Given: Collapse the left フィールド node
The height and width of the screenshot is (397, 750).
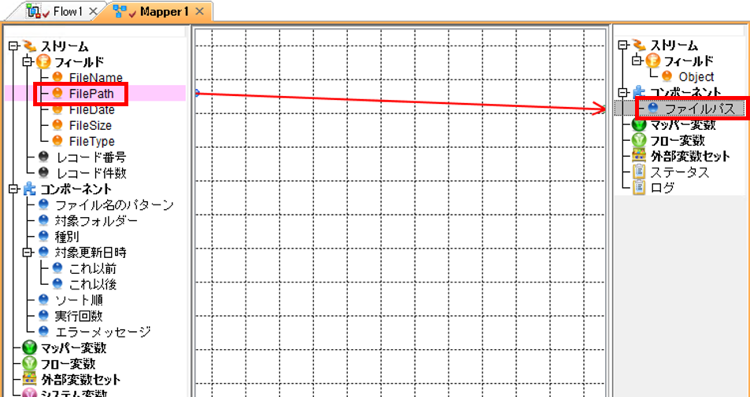Looking at the screenshot, I should point(27,61).
